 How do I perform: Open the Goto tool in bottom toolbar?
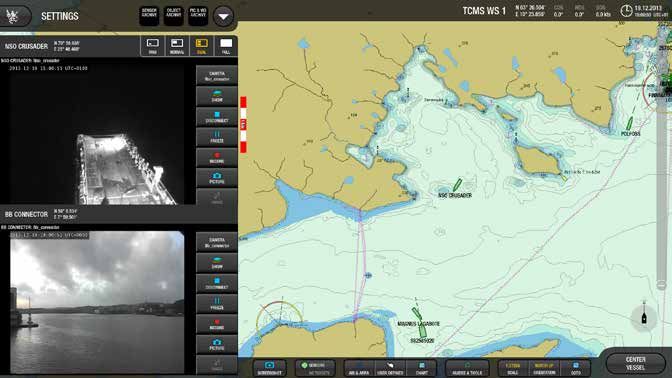click(x=576, y=368)
